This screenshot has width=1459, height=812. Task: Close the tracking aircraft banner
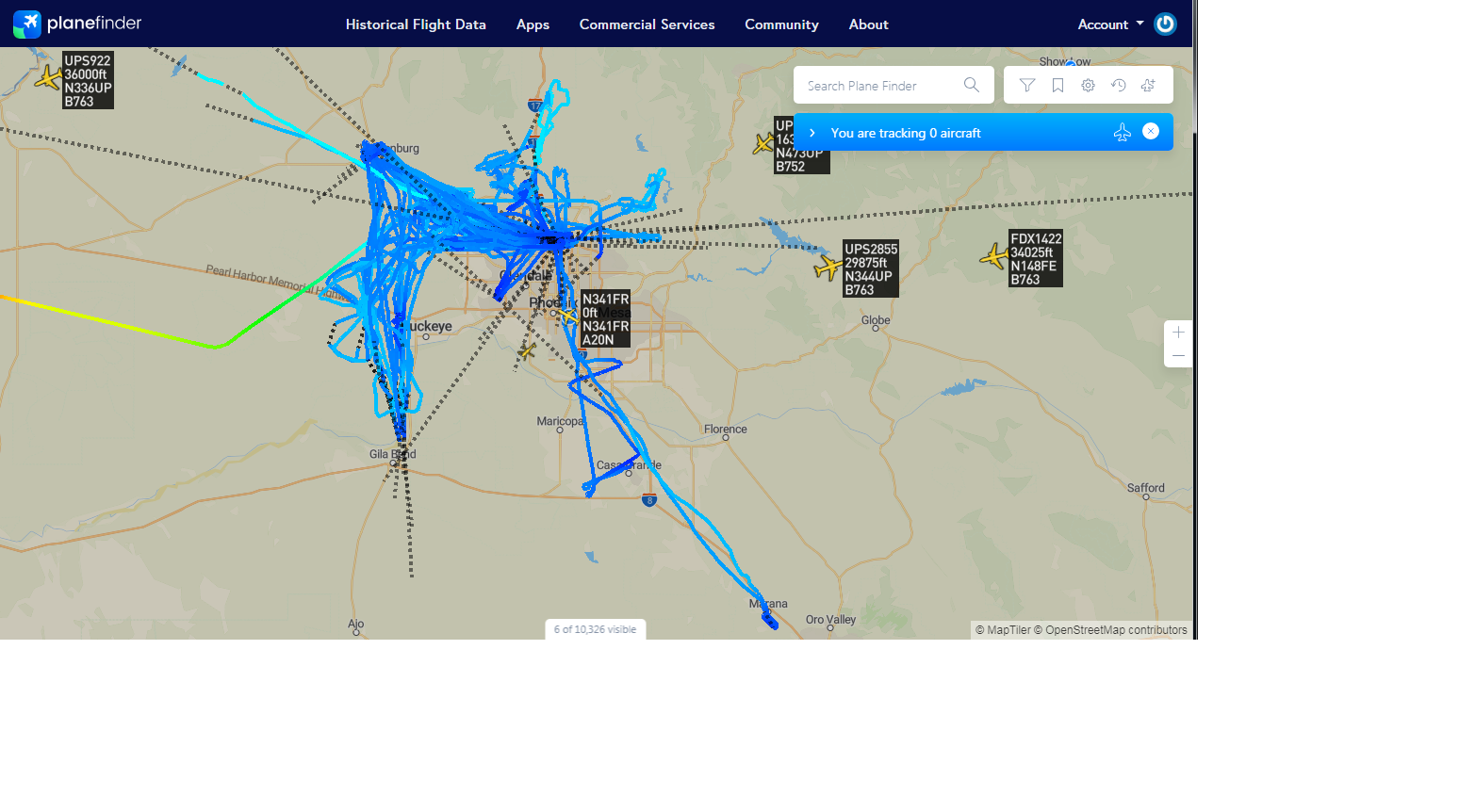click(1151, 131)
